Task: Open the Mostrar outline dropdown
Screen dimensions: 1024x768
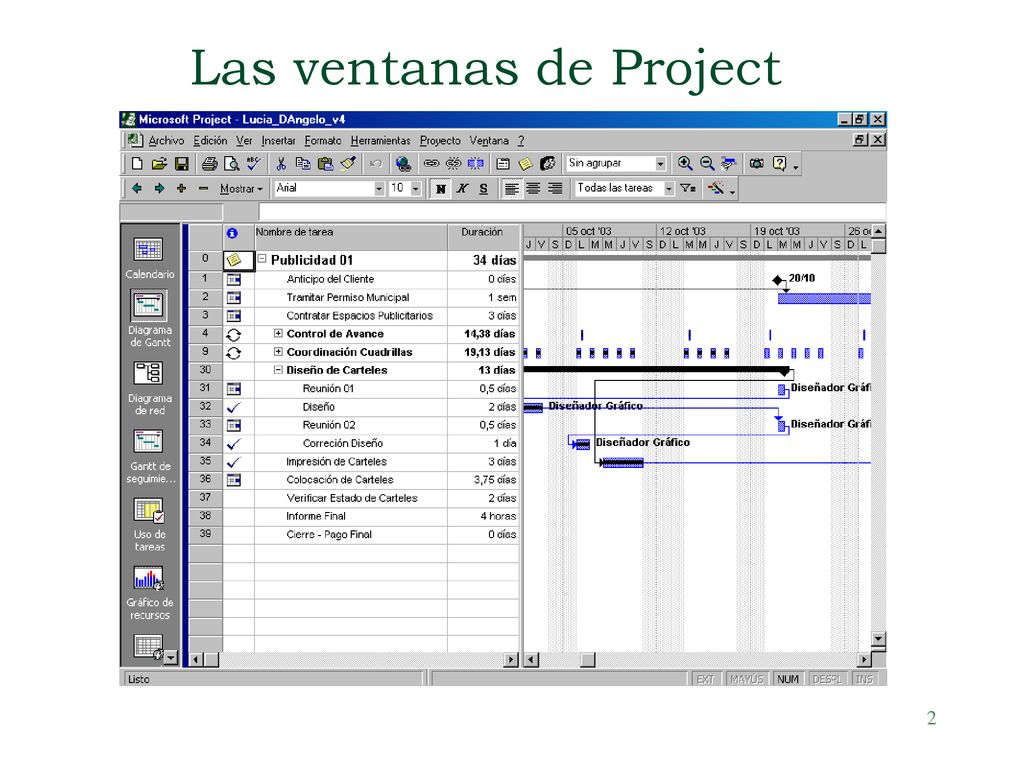Action: (x=241, y=189)
